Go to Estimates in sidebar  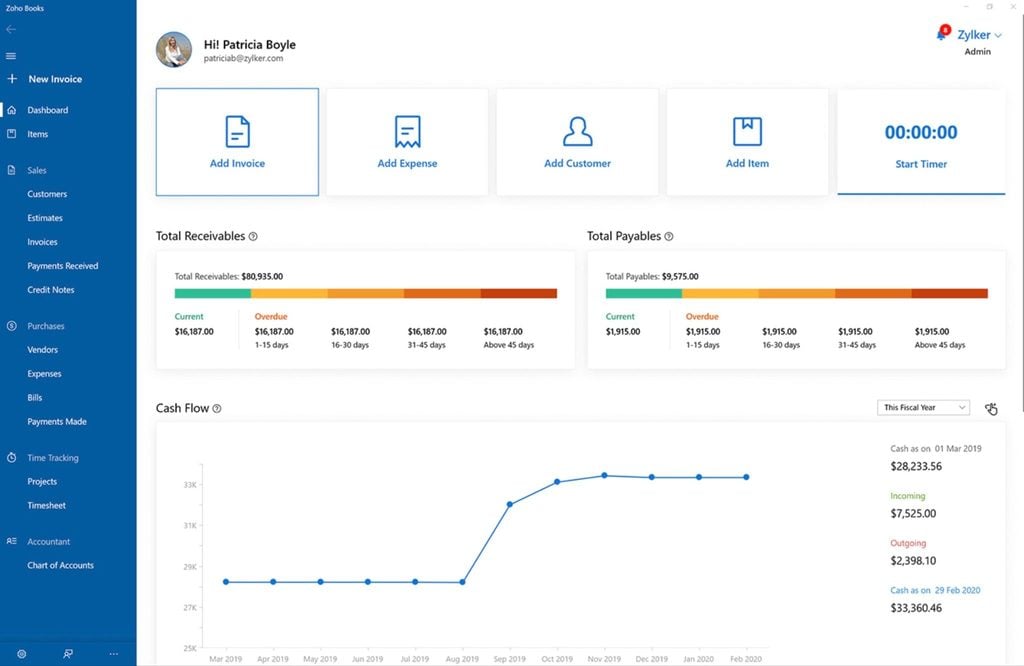pos(45,218)
